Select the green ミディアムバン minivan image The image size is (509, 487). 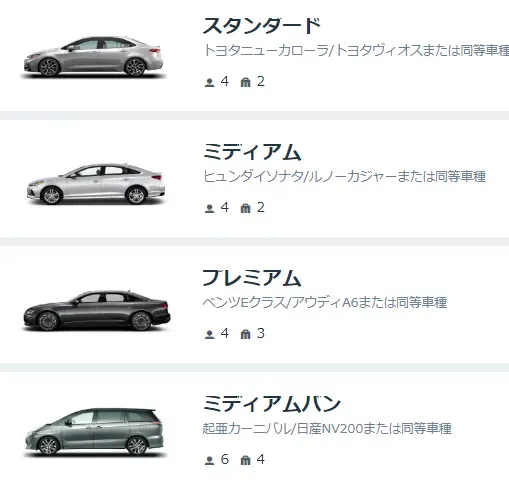95,432
